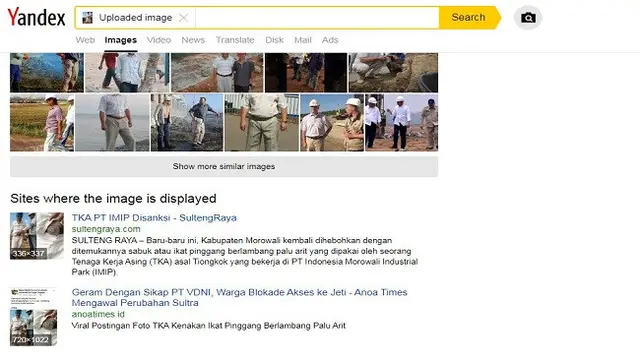Visit the anoatimes.id URL

click(x=98, y=314)
